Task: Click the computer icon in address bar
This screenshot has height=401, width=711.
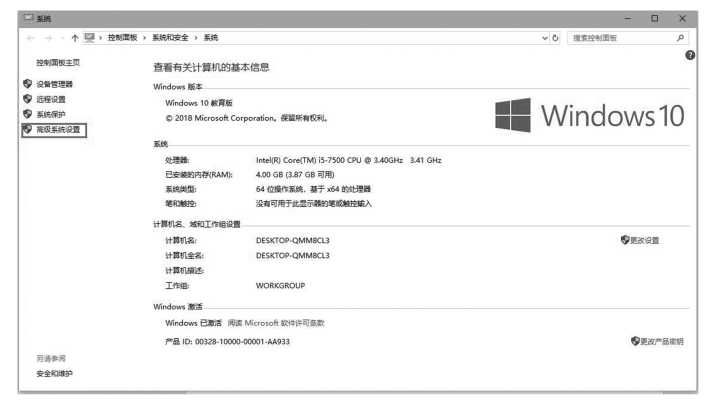Action: pyautogui.click(x=89, y=38)
